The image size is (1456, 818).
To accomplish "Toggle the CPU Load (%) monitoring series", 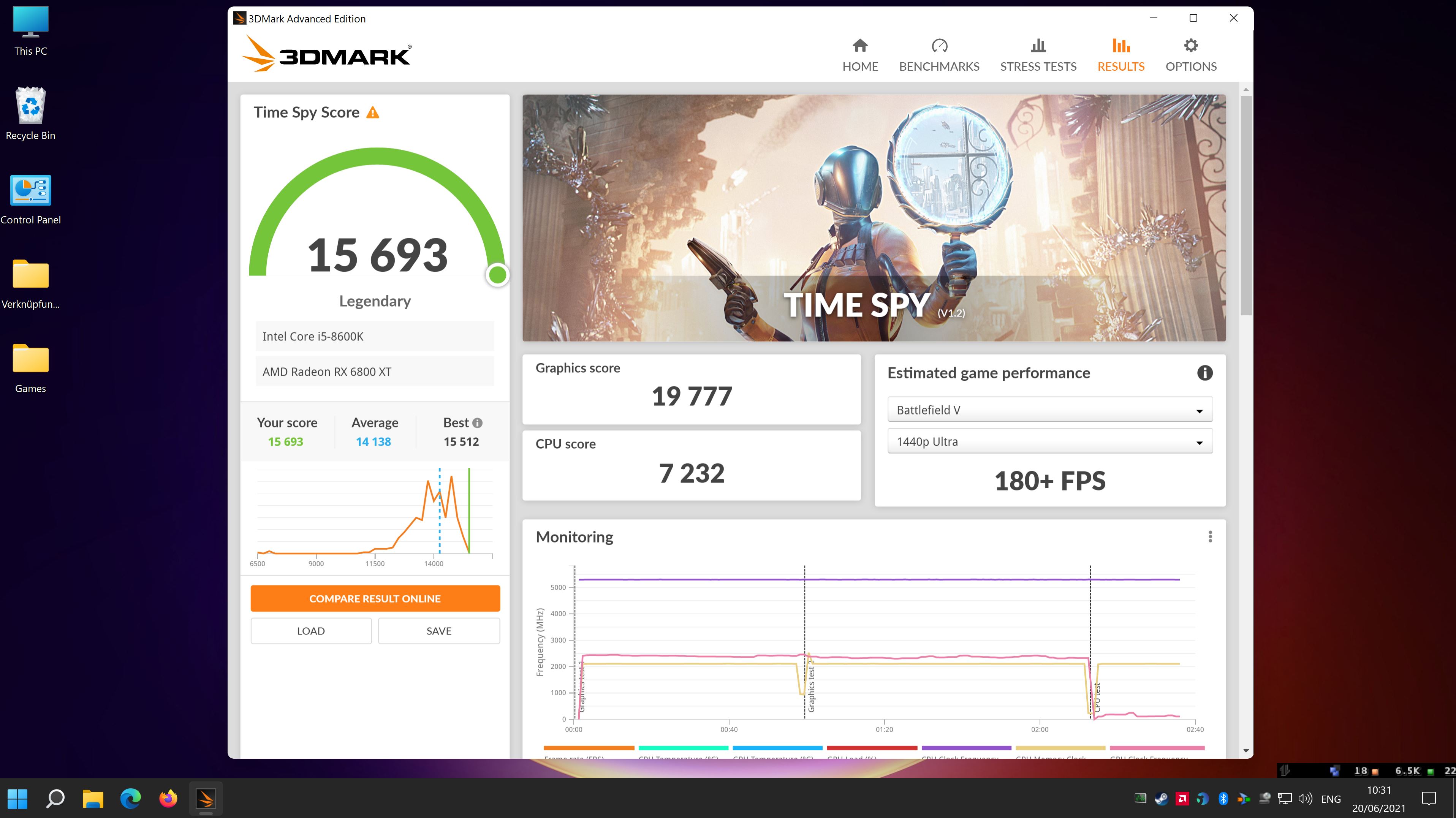I will [x=873, y=747].
